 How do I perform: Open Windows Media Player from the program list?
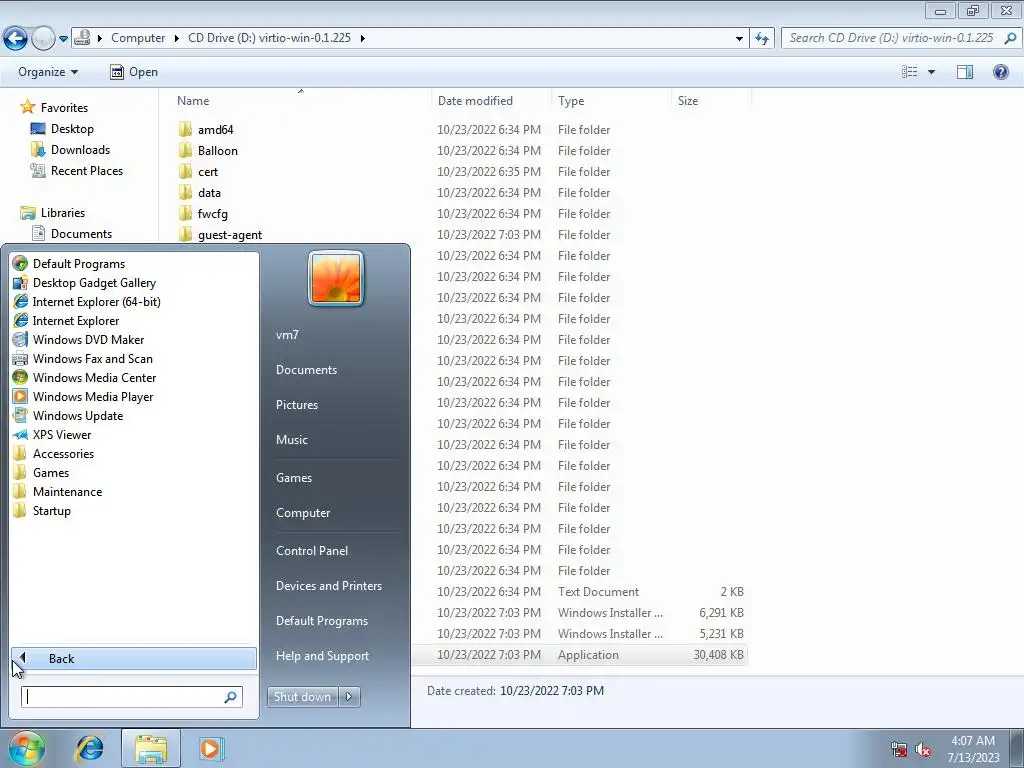click(x=93, y=396)
